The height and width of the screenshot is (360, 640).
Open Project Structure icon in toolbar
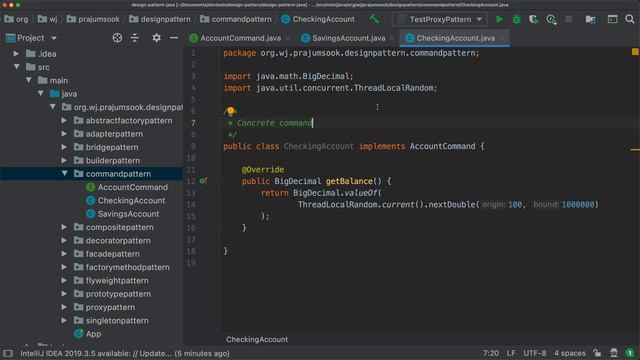pyautogui.click(x=590, y=19)
